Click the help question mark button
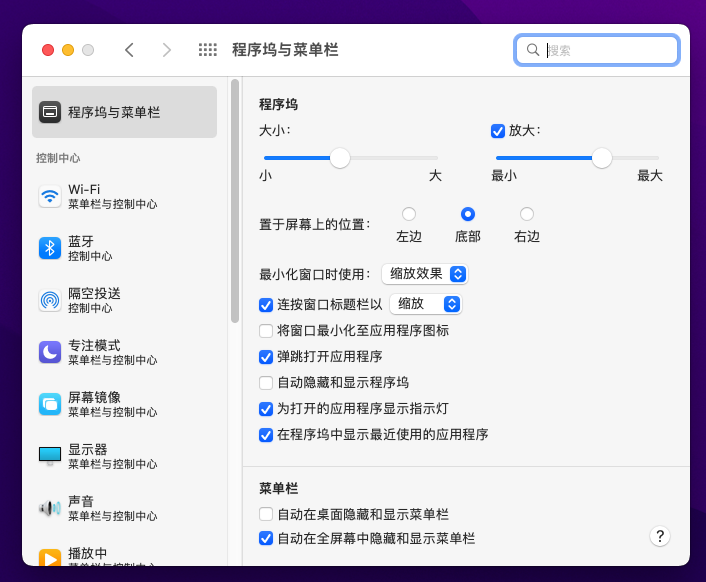The image size is (706, 582). click(x=660, y=536)
